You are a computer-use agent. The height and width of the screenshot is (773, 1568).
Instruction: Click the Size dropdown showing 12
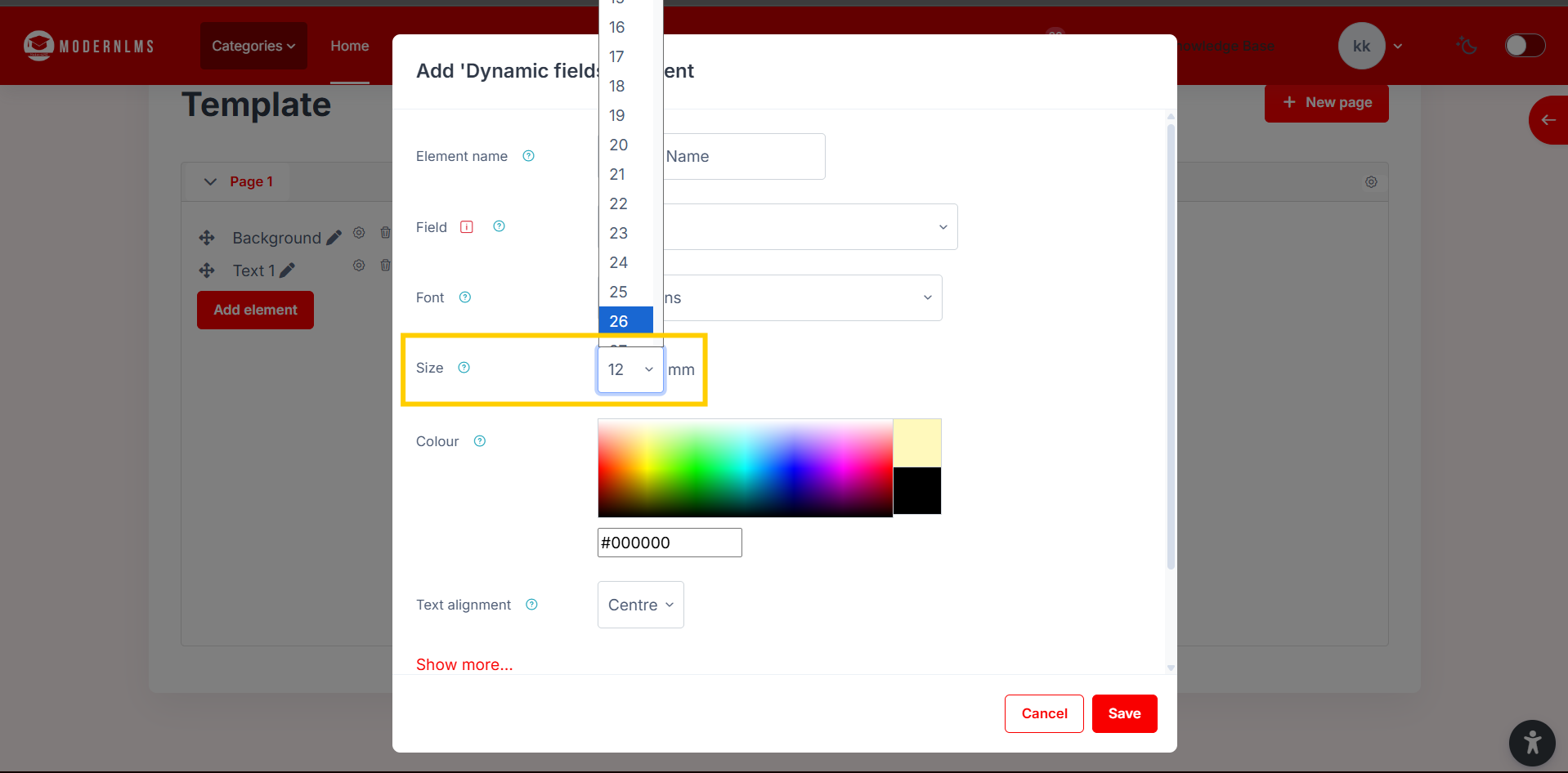630,369
